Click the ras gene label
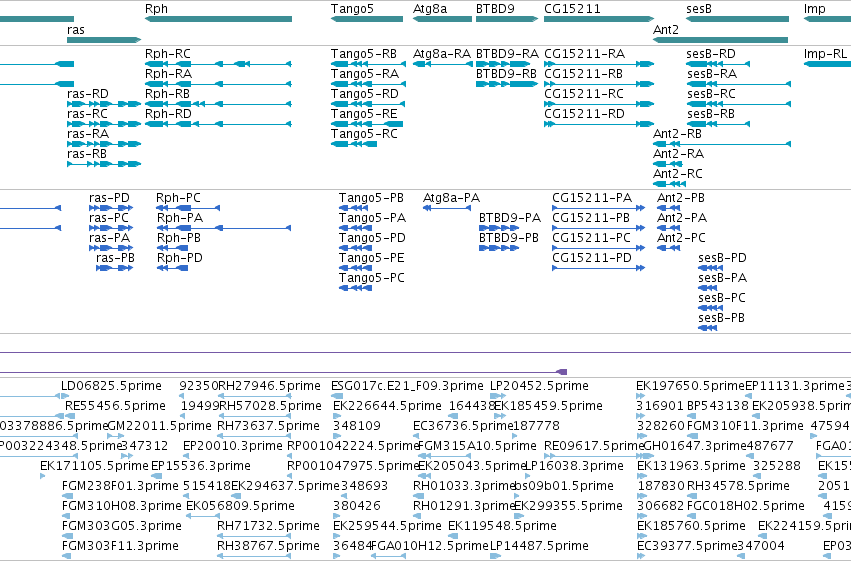 [x=76, y=30]
